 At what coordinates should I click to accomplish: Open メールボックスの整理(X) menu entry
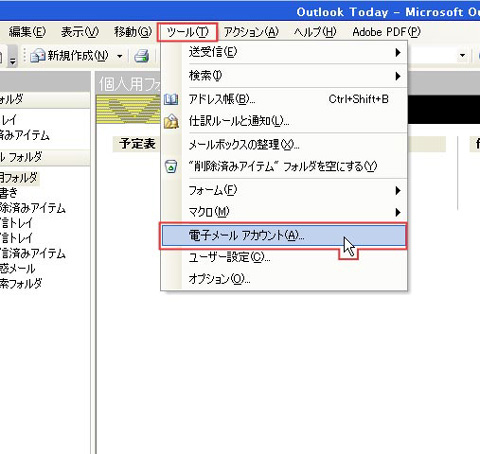click(284, 145)
